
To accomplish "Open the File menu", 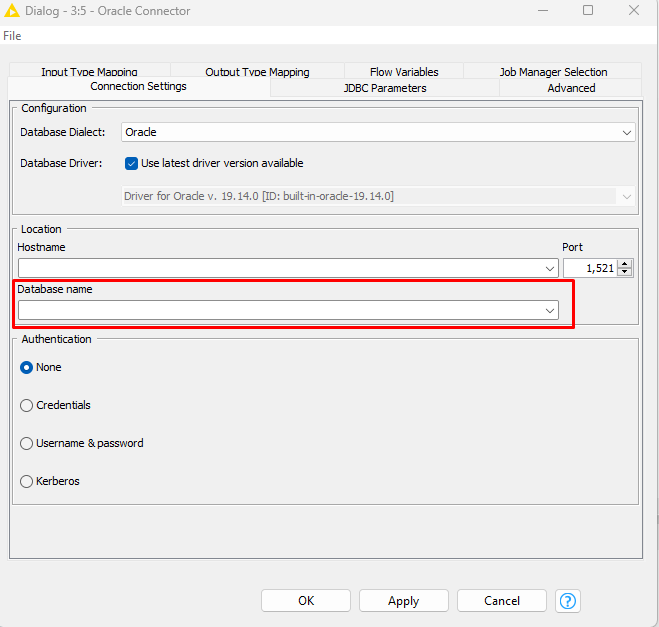I will 12,36.
